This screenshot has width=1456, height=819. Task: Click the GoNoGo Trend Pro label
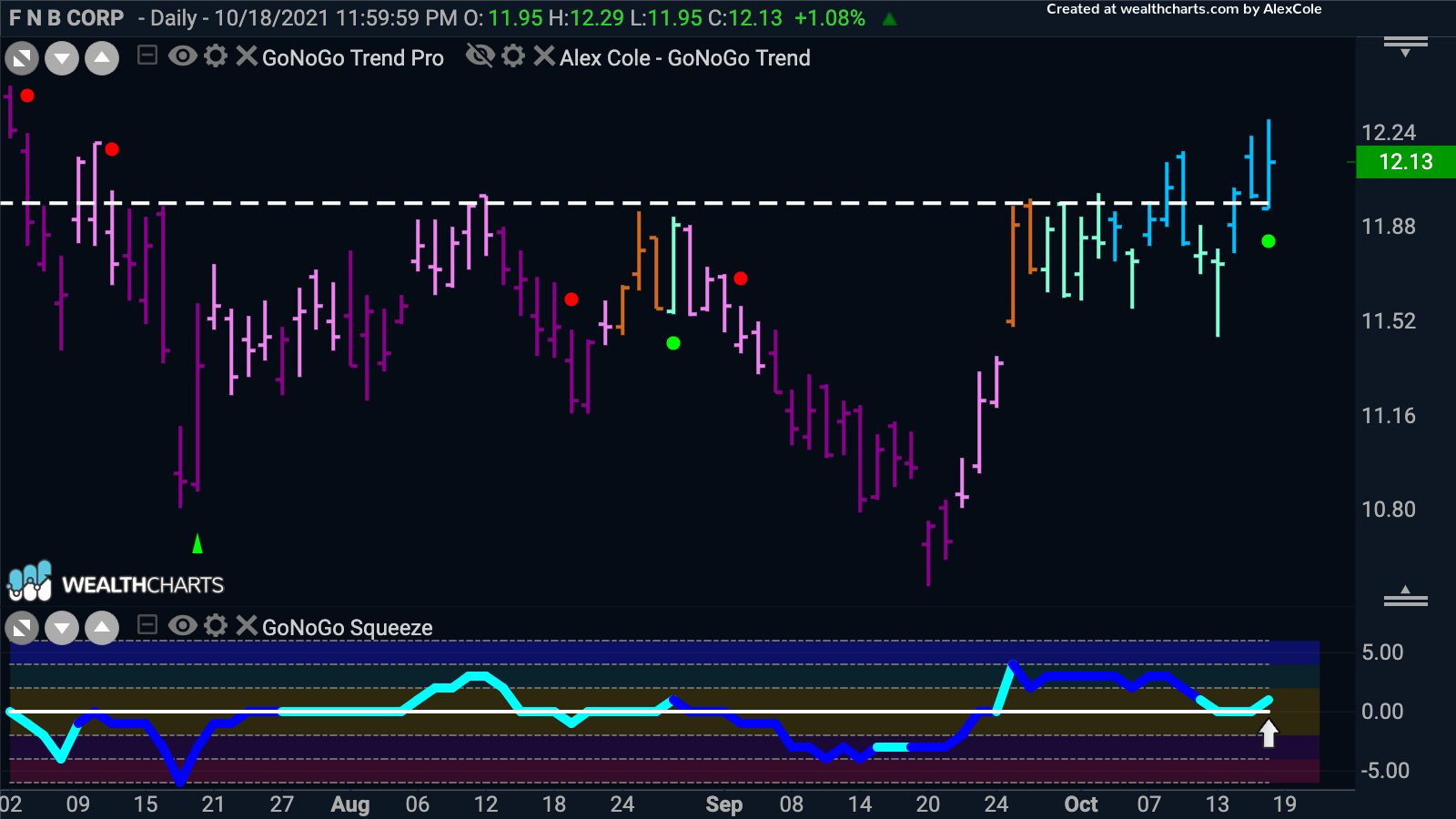tap(353, 58)
